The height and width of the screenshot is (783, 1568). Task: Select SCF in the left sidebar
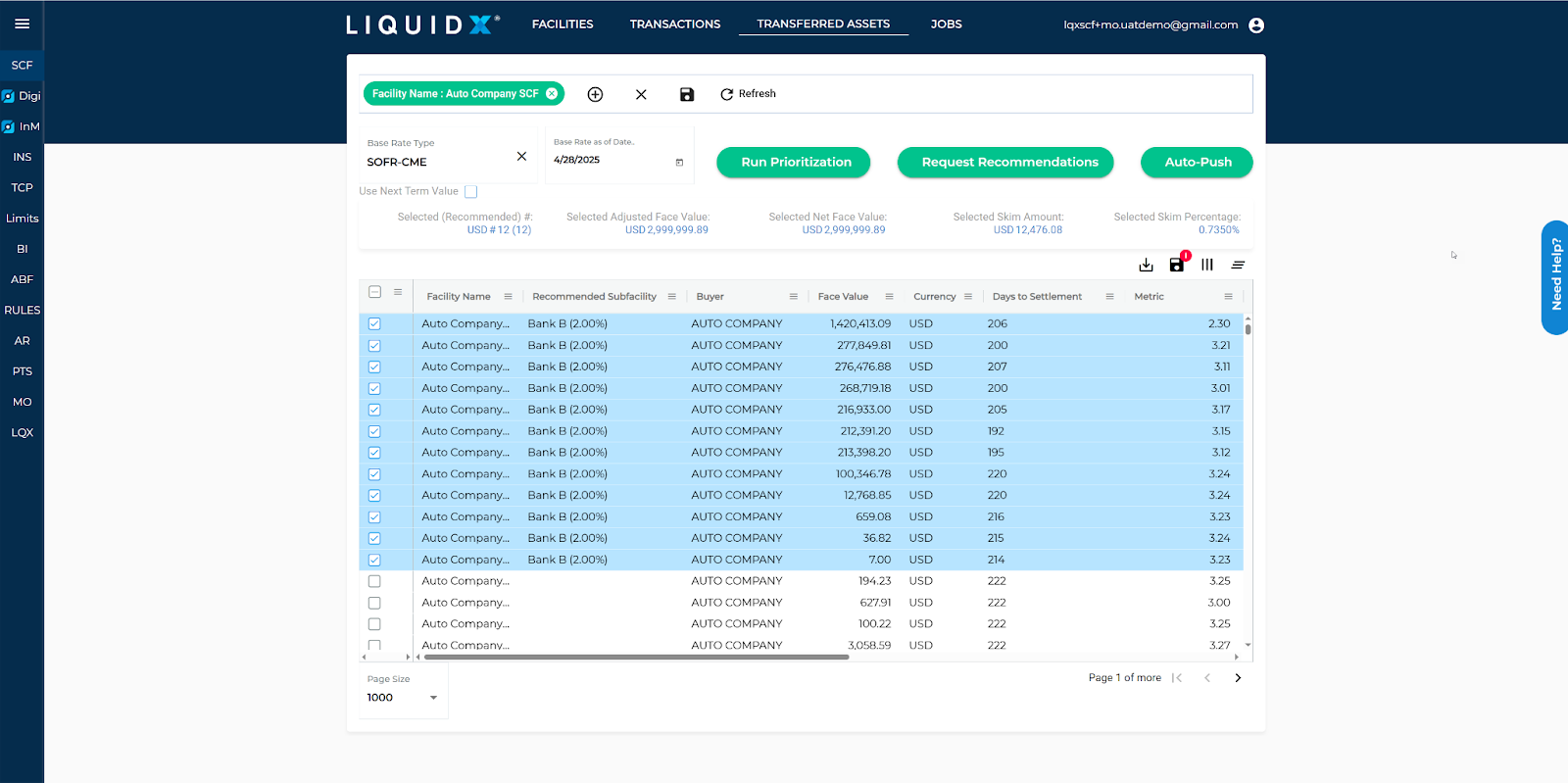(x=22, y=66)
